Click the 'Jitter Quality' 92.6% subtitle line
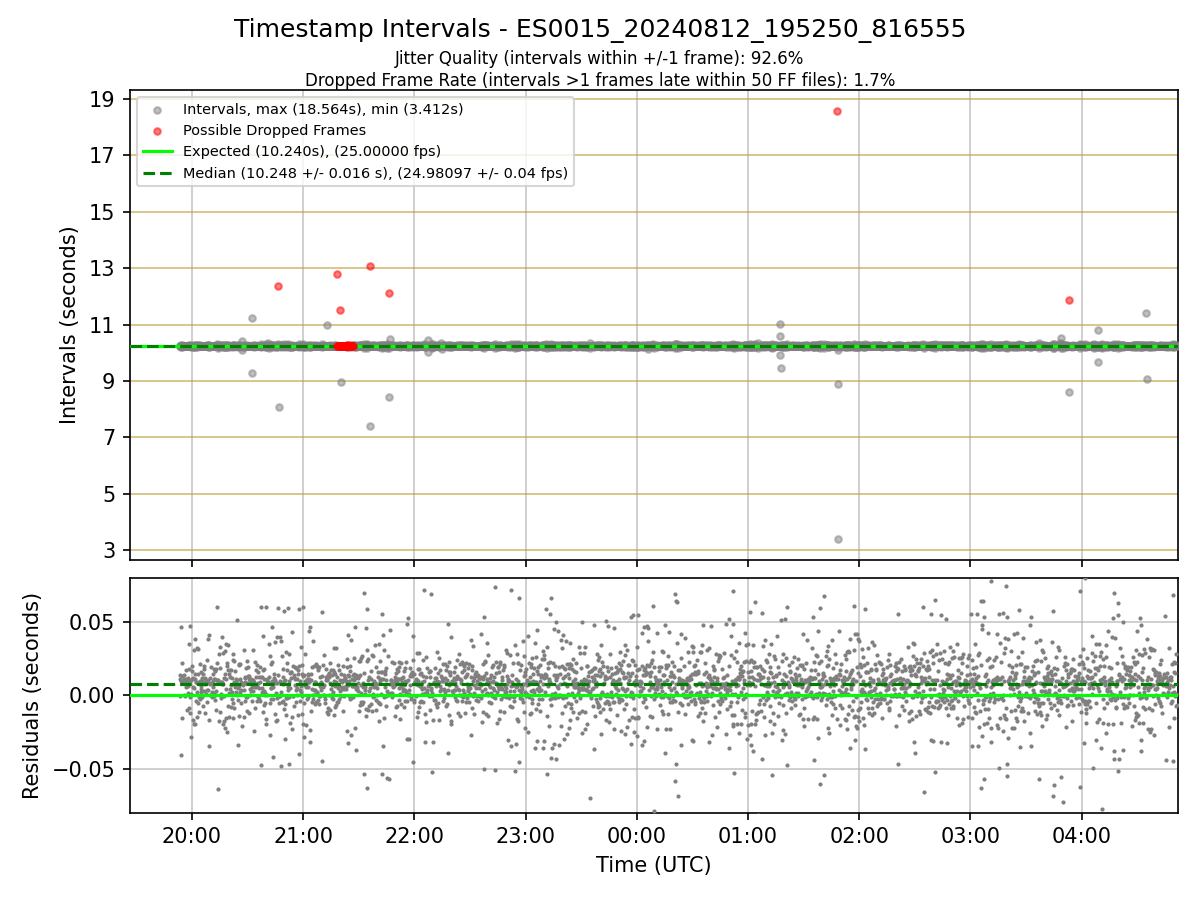1200x900 pixels. click(599, 58)
